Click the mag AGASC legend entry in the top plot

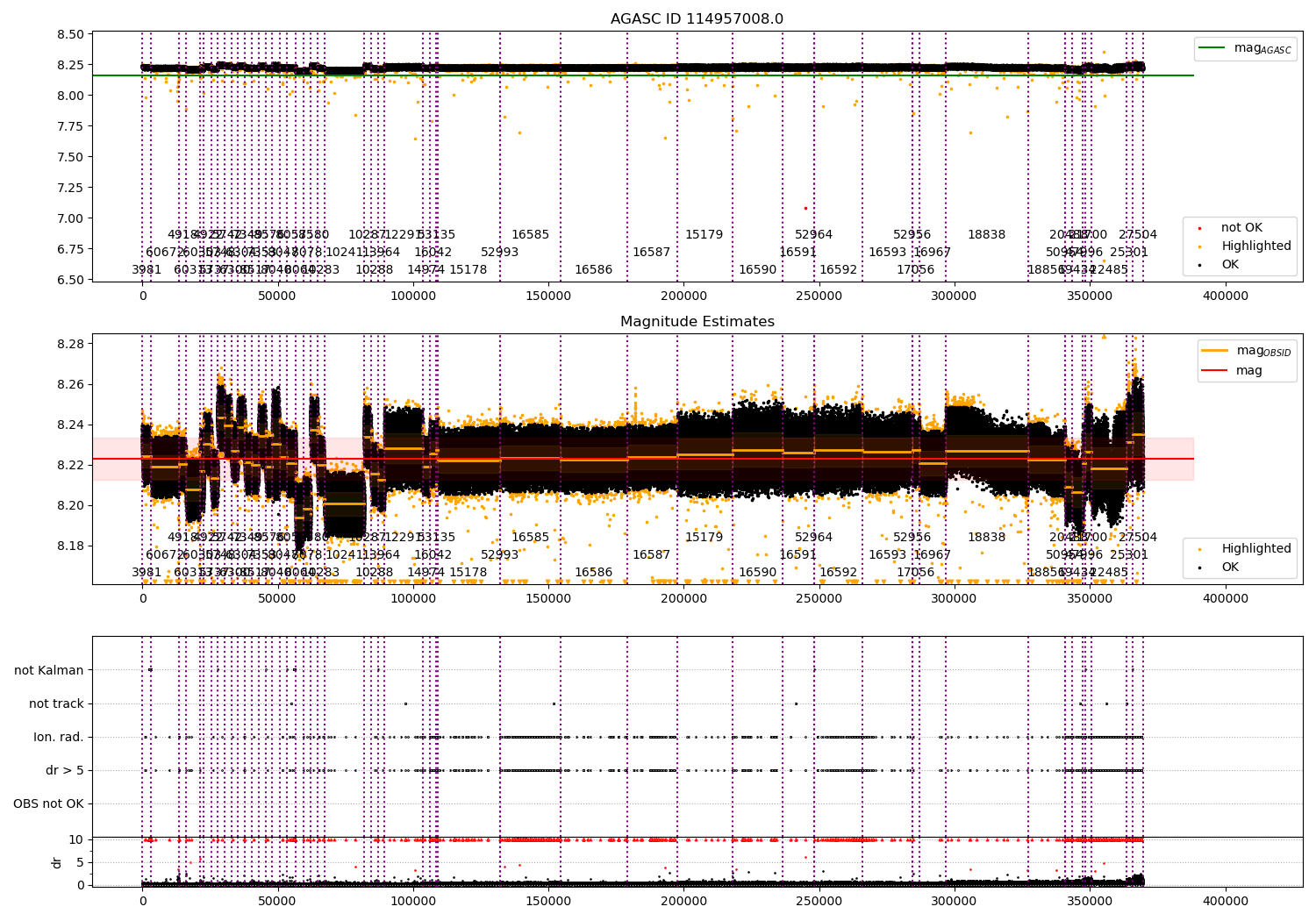tap(1245, 48)
